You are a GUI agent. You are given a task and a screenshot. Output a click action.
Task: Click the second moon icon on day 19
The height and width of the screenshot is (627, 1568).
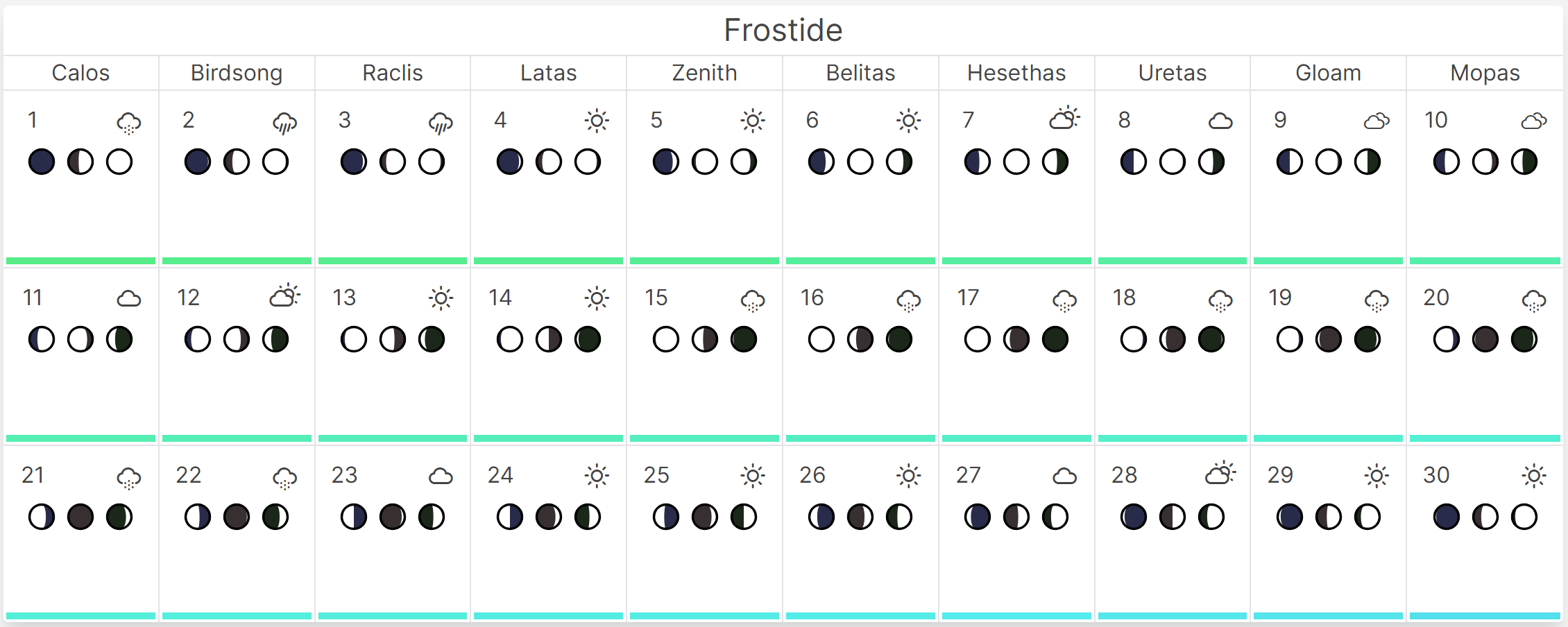[x=1329, y=340]
